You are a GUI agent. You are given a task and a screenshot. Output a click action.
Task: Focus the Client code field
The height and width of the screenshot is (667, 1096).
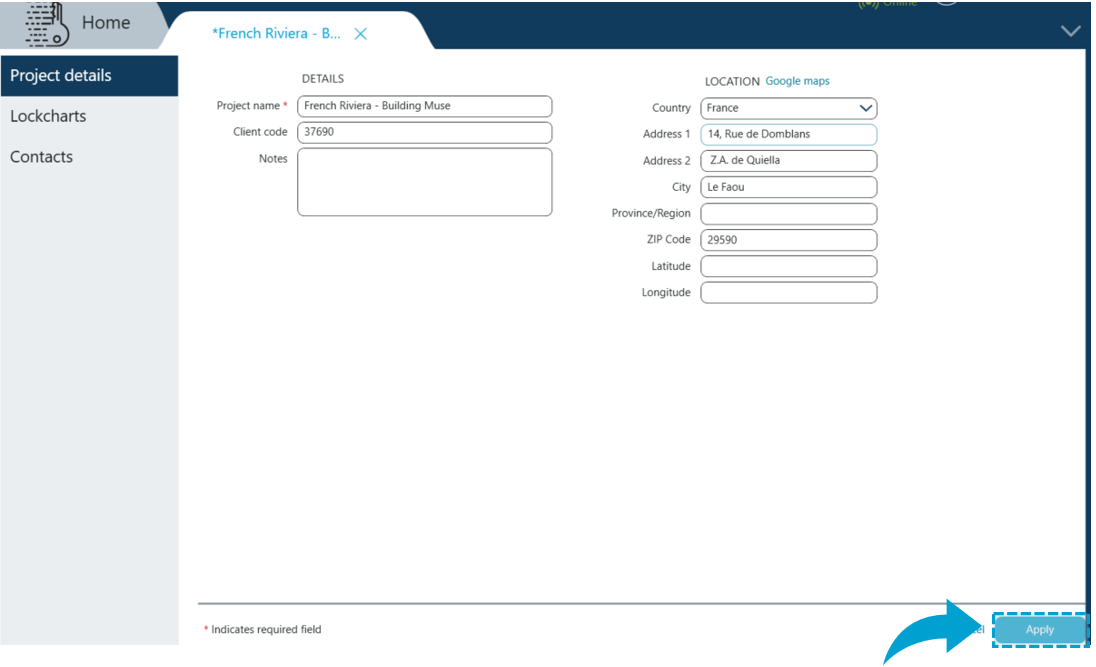pos(424,132)
